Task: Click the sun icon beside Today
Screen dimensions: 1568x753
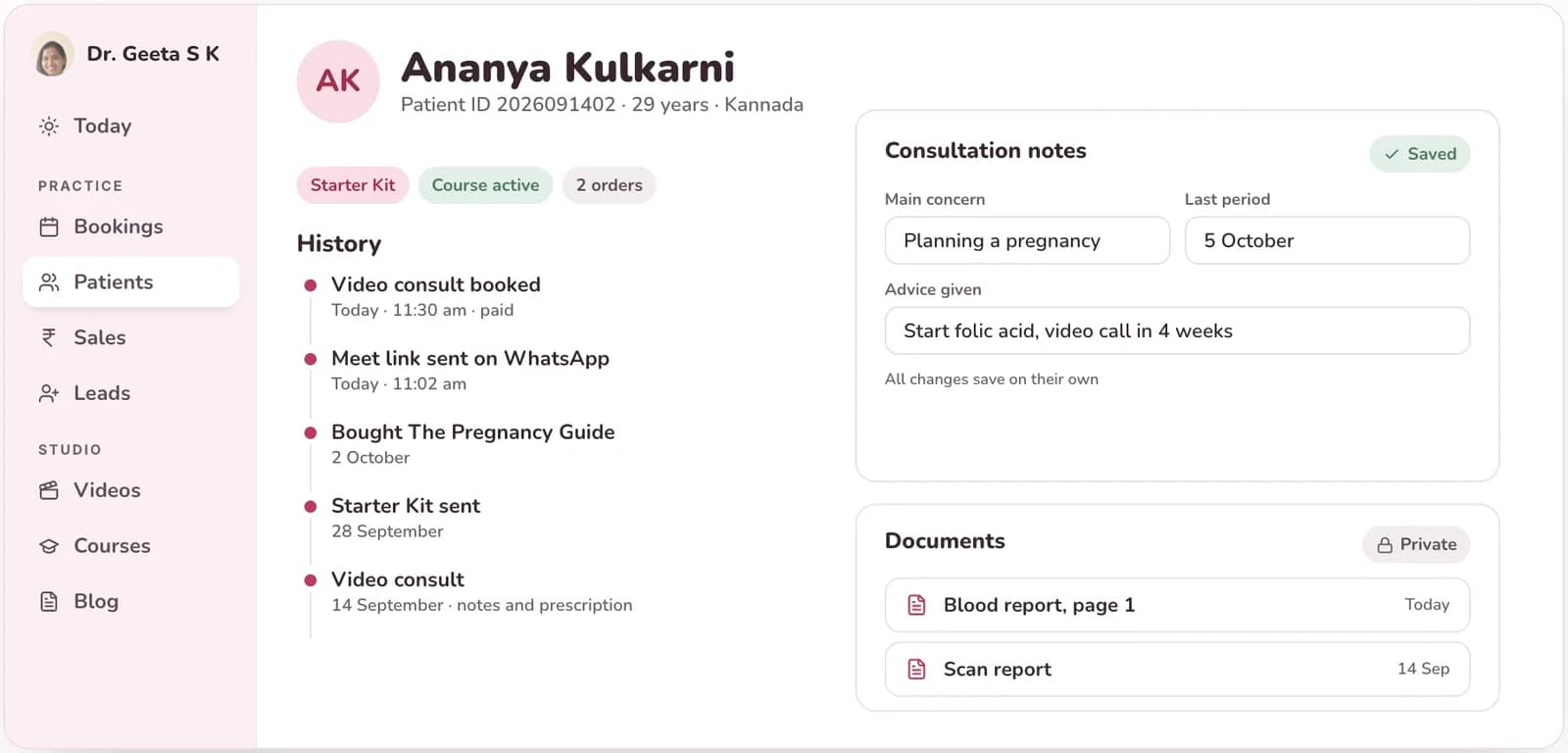Action: tap(49, 125)
